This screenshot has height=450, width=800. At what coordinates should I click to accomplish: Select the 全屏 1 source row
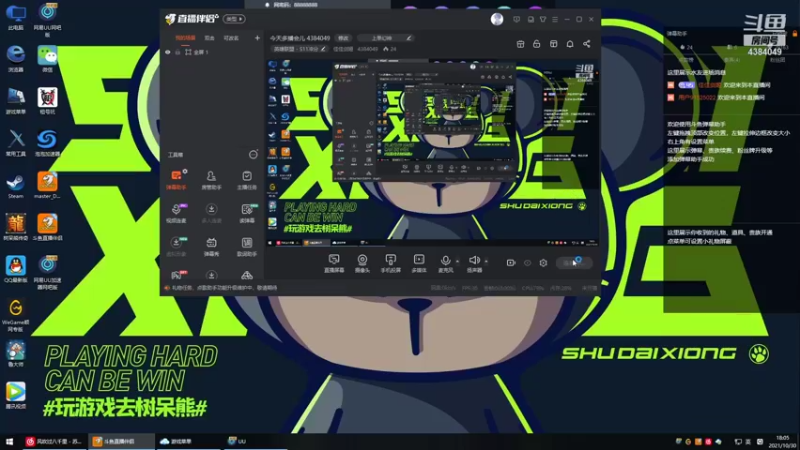click(212, 52)
